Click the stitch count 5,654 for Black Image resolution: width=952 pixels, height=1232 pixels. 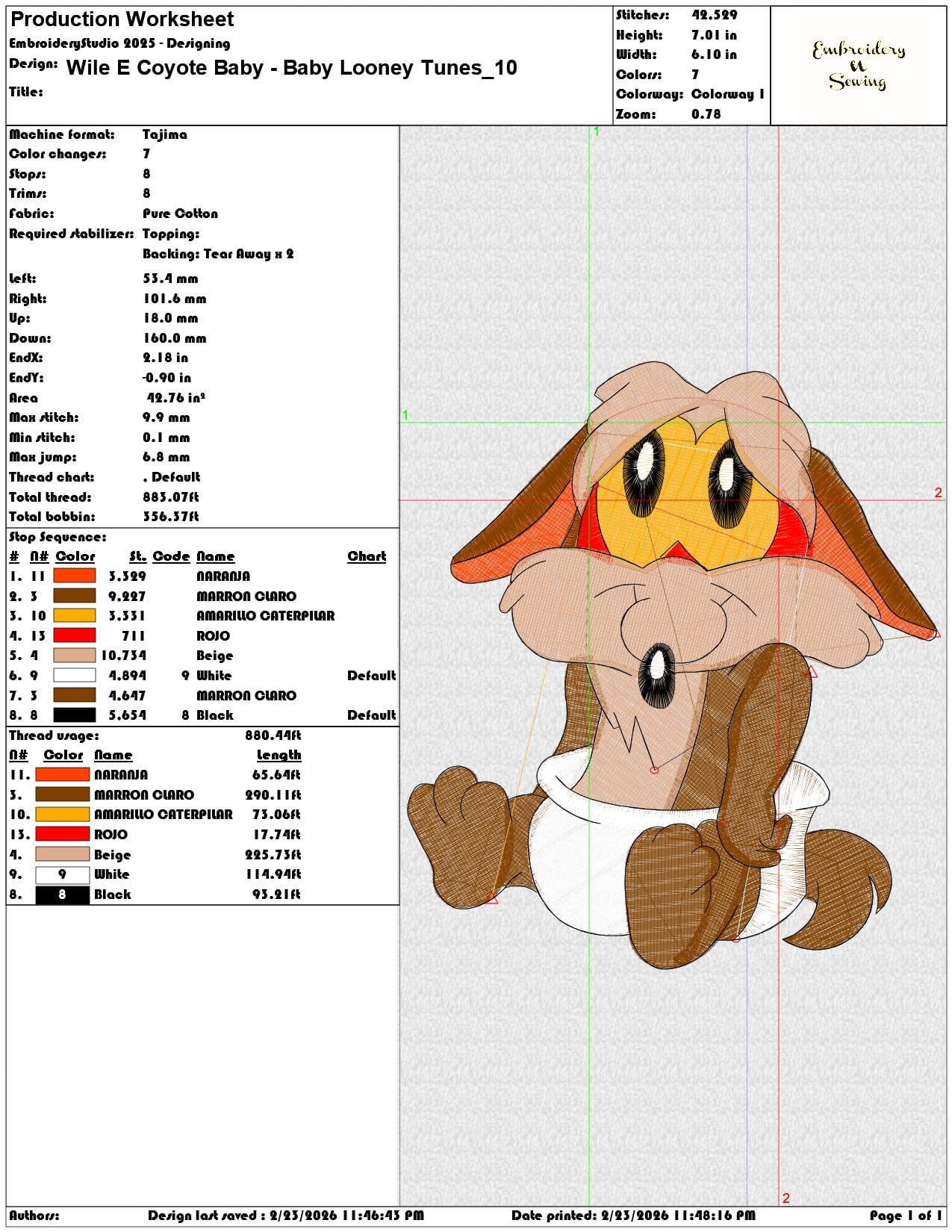tap(128, 715)
